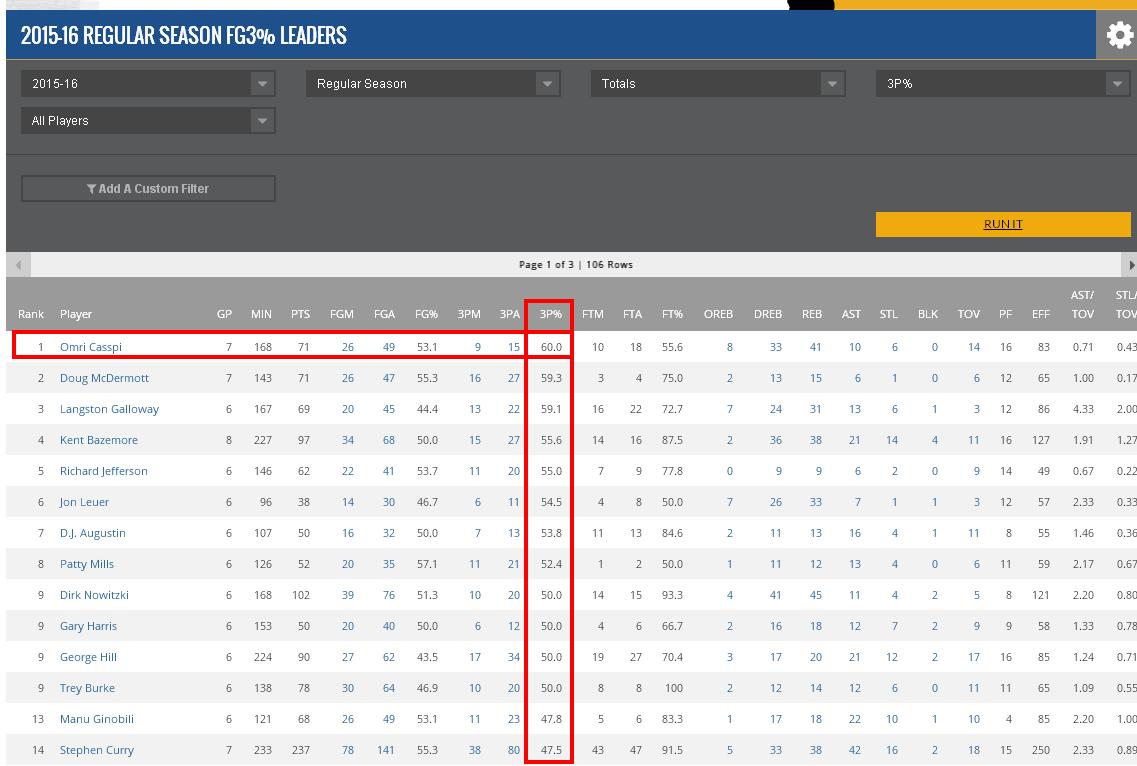The image size is (1137, 766).
Task: Sort by the Player column header
Action: [x=76, y=314]
